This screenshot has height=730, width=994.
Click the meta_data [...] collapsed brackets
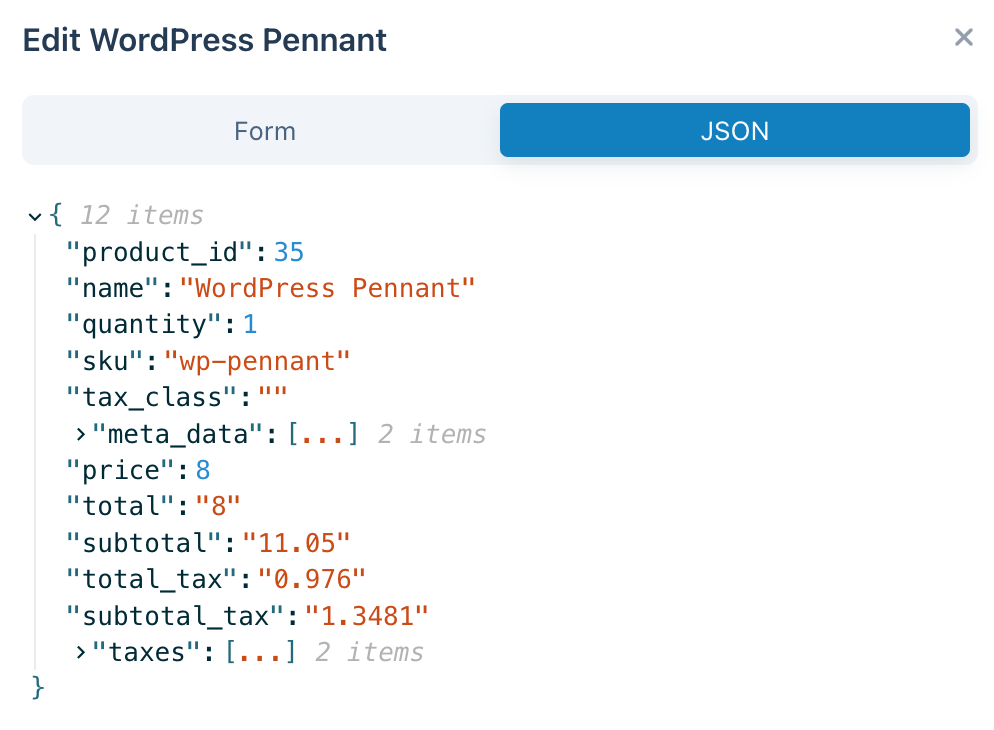click(x=323, y=435)
